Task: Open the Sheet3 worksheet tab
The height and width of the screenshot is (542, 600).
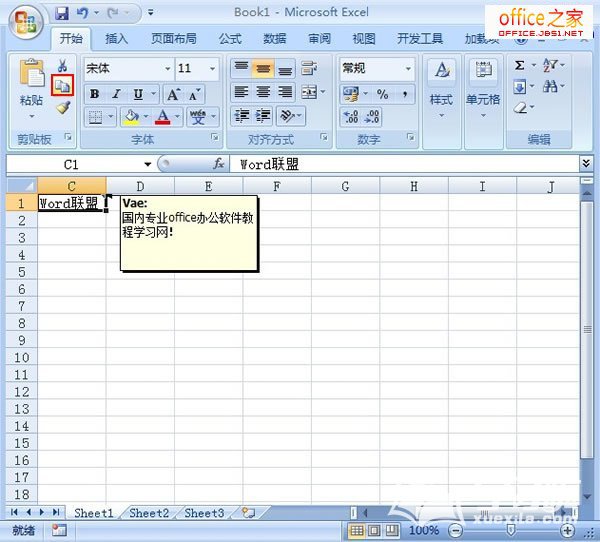Action: pyautogui.click(x=204, y=513)
